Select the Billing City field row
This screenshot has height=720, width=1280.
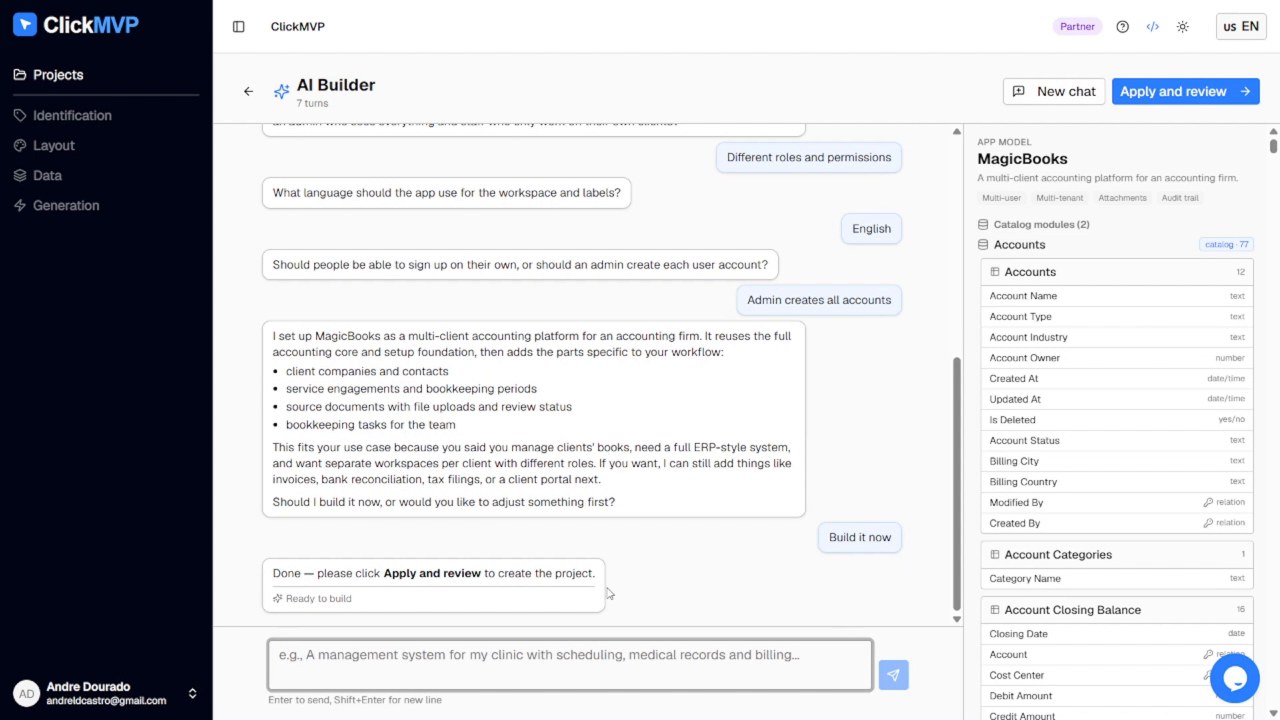1117,461
